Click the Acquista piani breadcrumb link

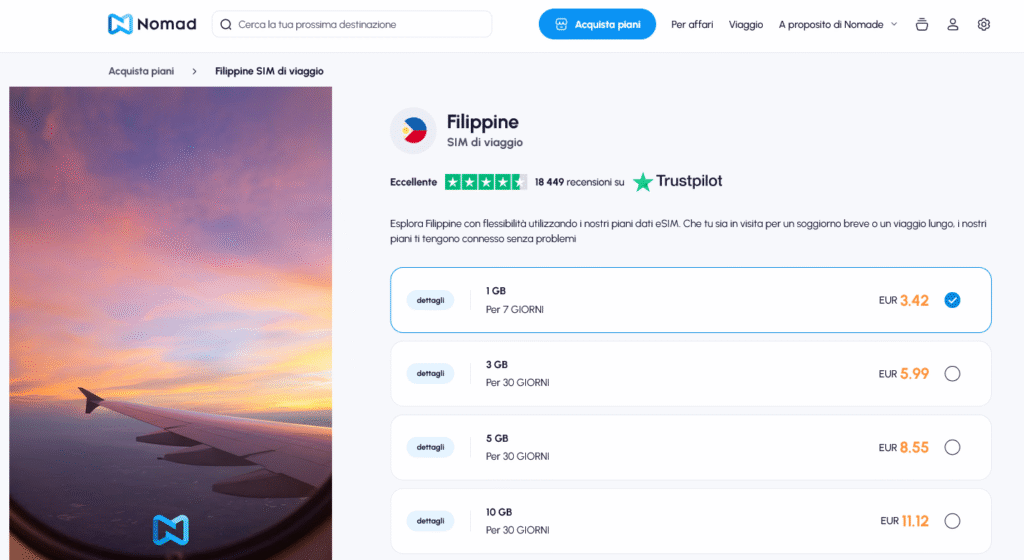click(x=141, y=71)
